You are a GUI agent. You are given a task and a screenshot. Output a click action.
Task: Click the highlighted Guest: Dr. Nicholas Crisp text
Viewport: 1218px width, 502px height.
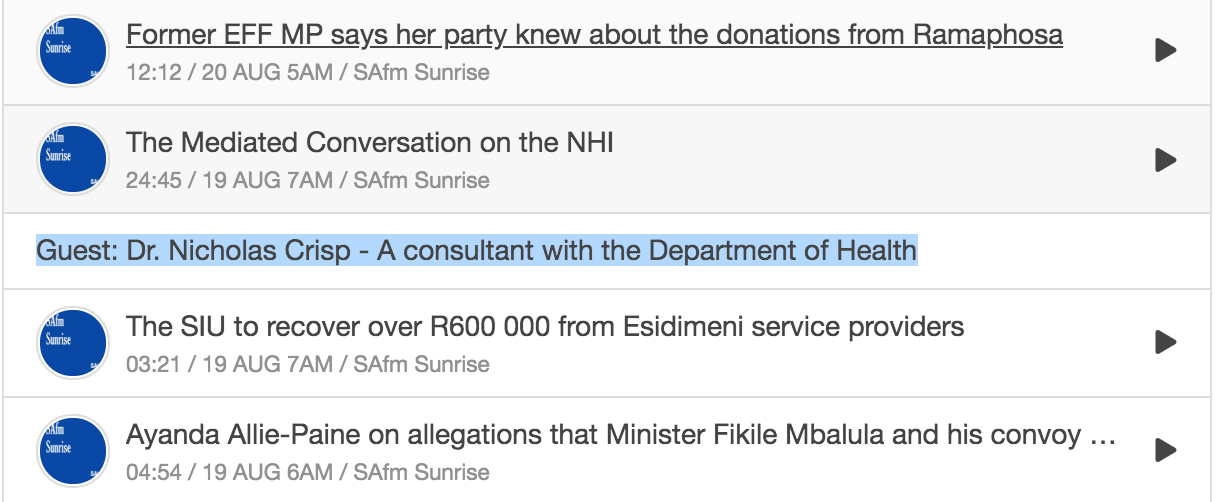[x=476, y=250]
